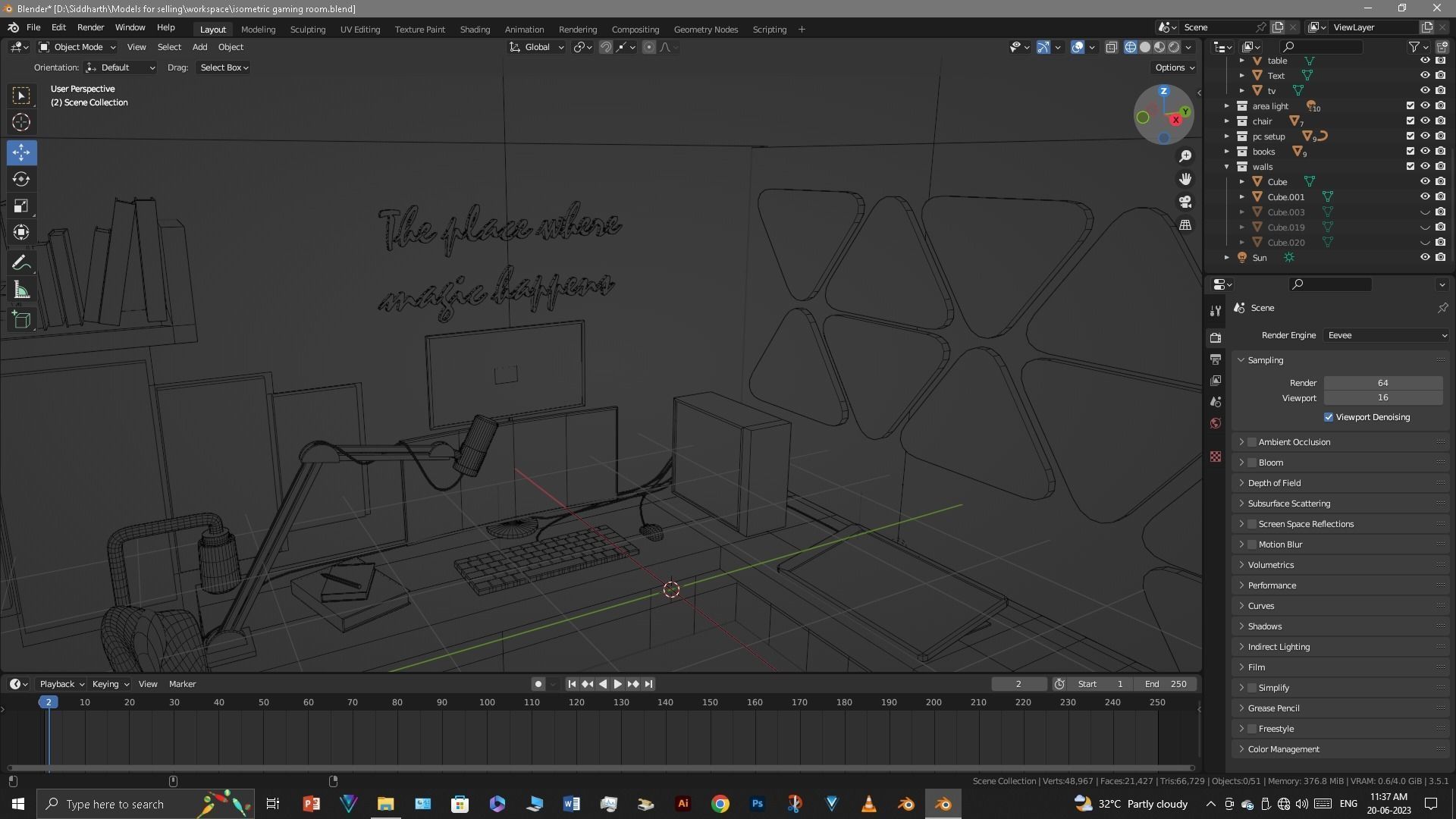Enable Ambient Occlusion checkbox

(1252, 442)
